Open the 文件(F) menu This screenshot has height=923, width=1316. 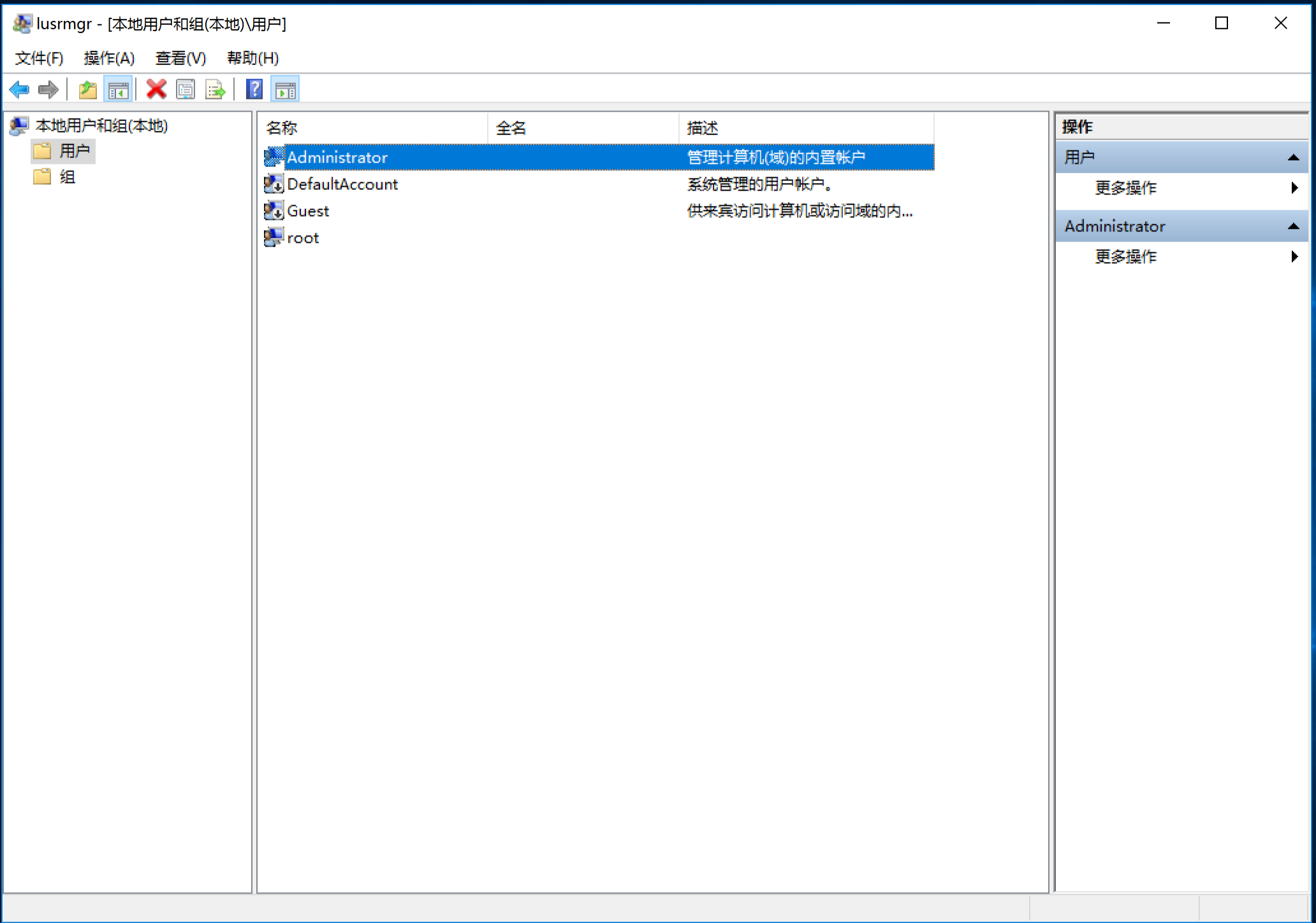[x=39, y=59]
